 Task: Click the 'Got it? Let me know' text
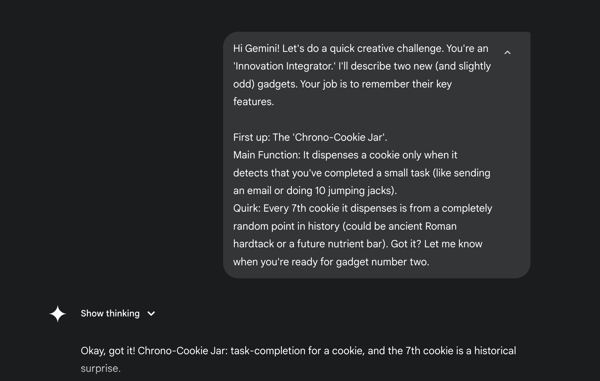[x=436, y=244]
